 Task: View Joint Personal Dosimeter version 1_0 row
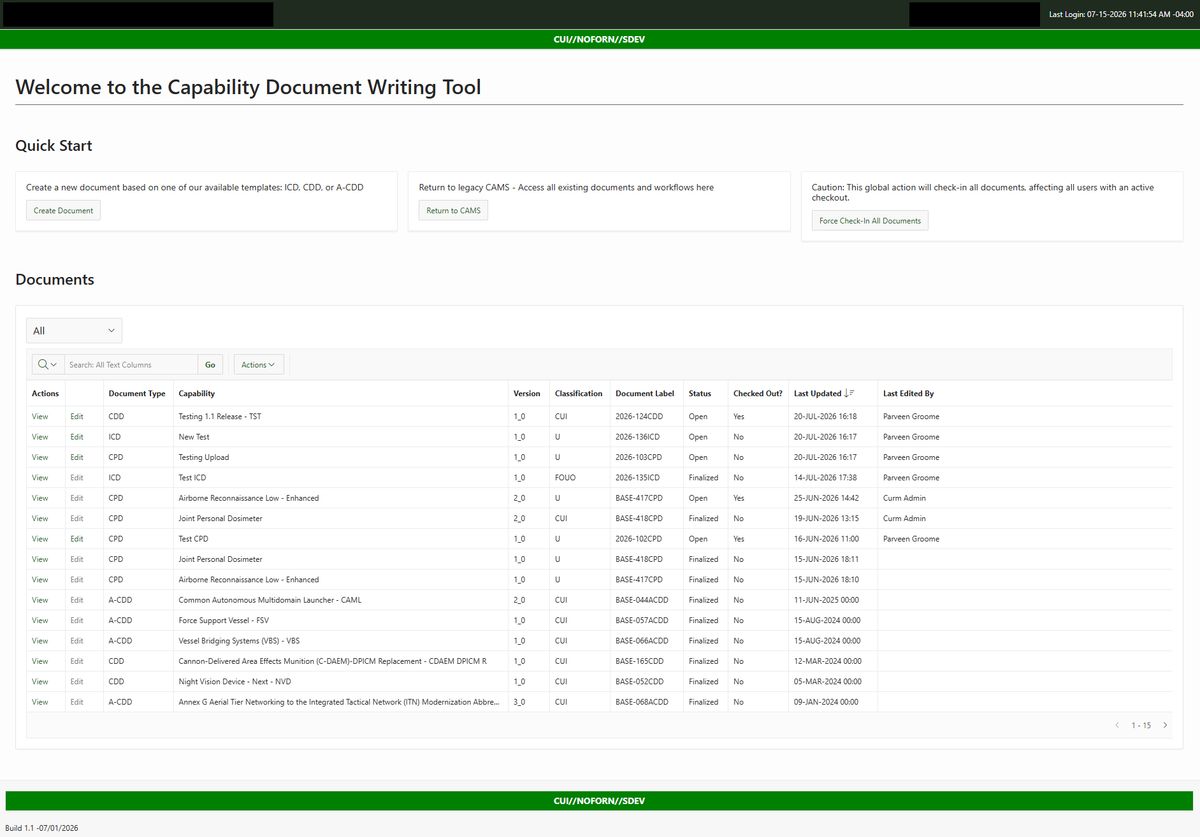pyautogui.click(x=40, y=559)
